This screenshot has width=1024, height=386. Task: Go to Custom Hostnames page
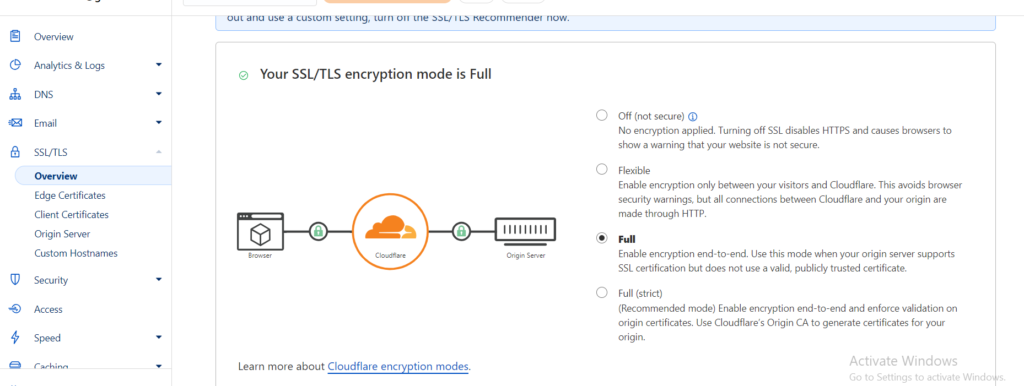(x=76, y=253)
